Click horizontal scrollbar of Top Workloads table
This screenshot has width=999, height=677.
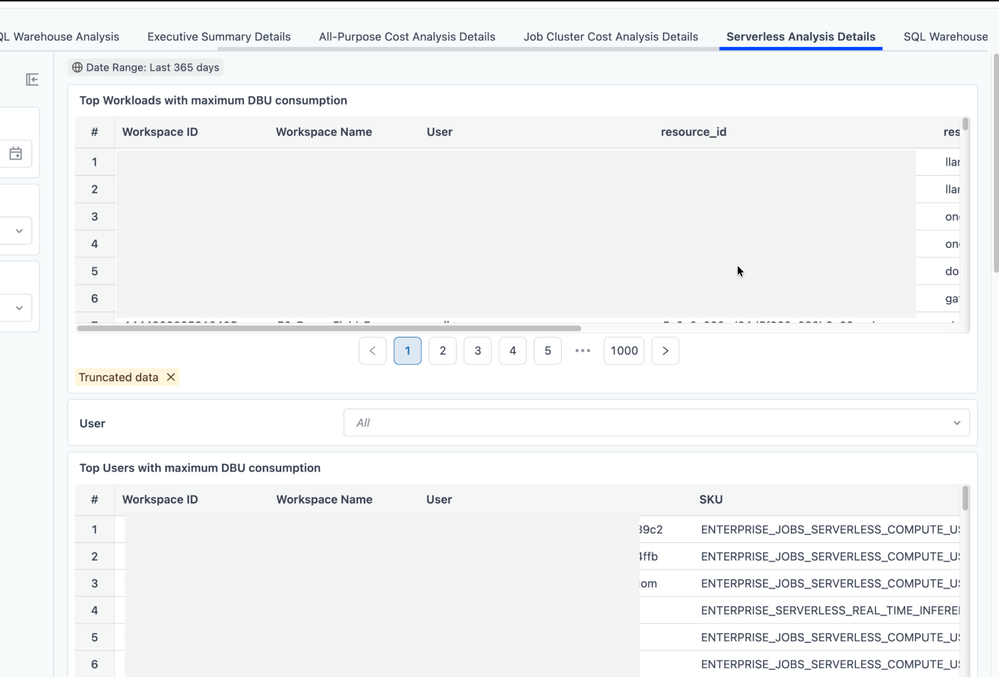pyautogui.click(x=329, y=328)
